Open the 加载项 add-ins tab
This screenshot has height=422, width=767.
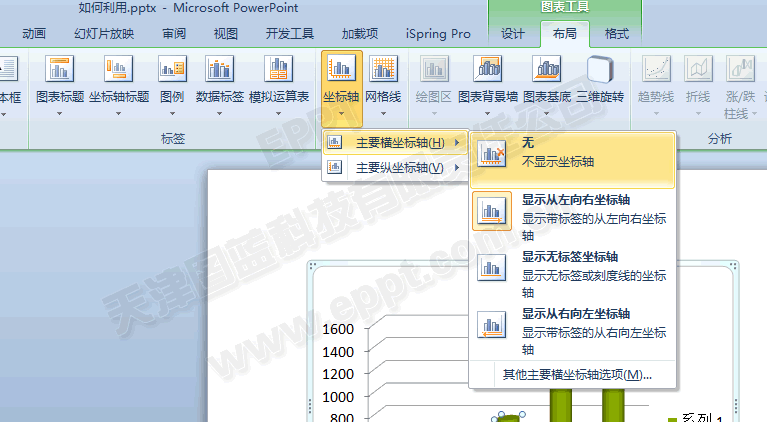tap(360, 34)
